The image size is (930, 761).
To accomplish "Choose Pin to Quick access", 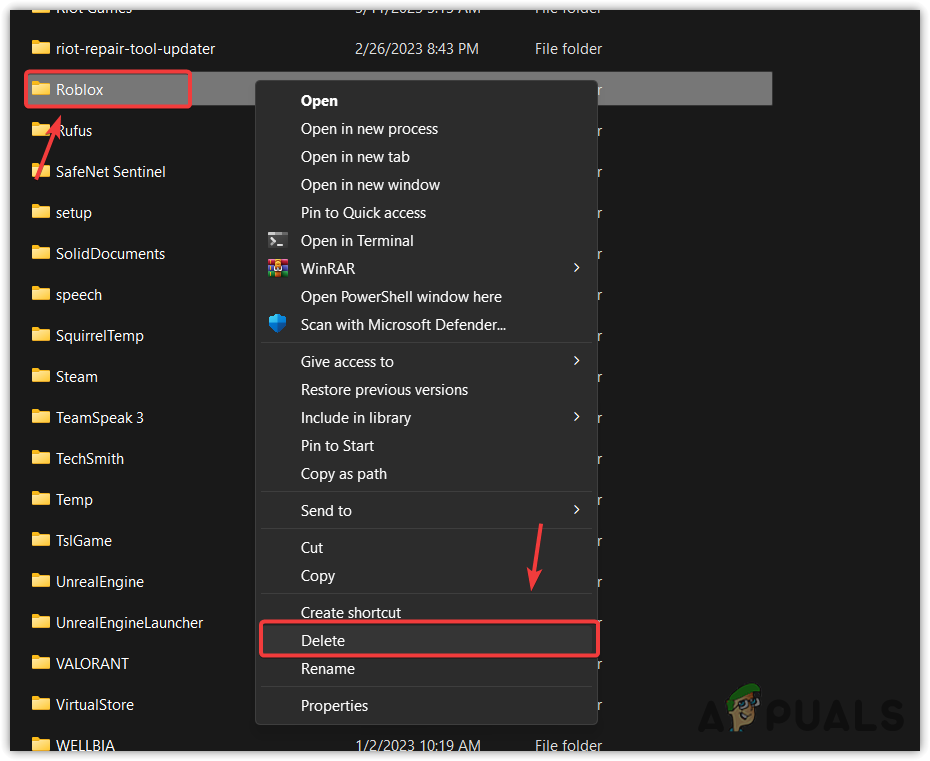I will point(363,212).
